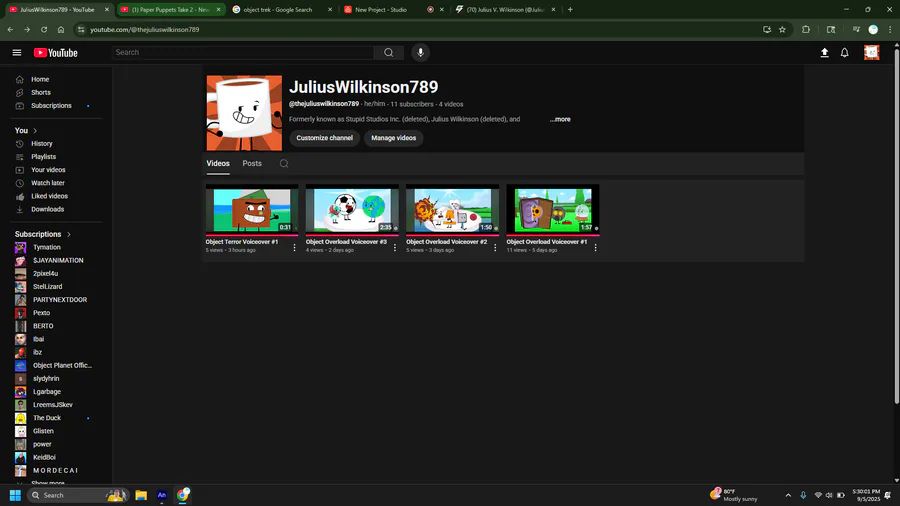This screenshot has width=900, height=506.
Task: Go back in browser history
Action: [10, 29]
